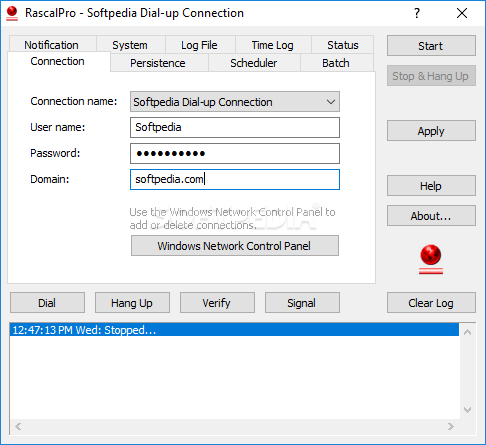Image resolution: width=486 pixels, height=445 pixels.
Task: Click the question mark help icon in title bar
Action: [417, 13]
